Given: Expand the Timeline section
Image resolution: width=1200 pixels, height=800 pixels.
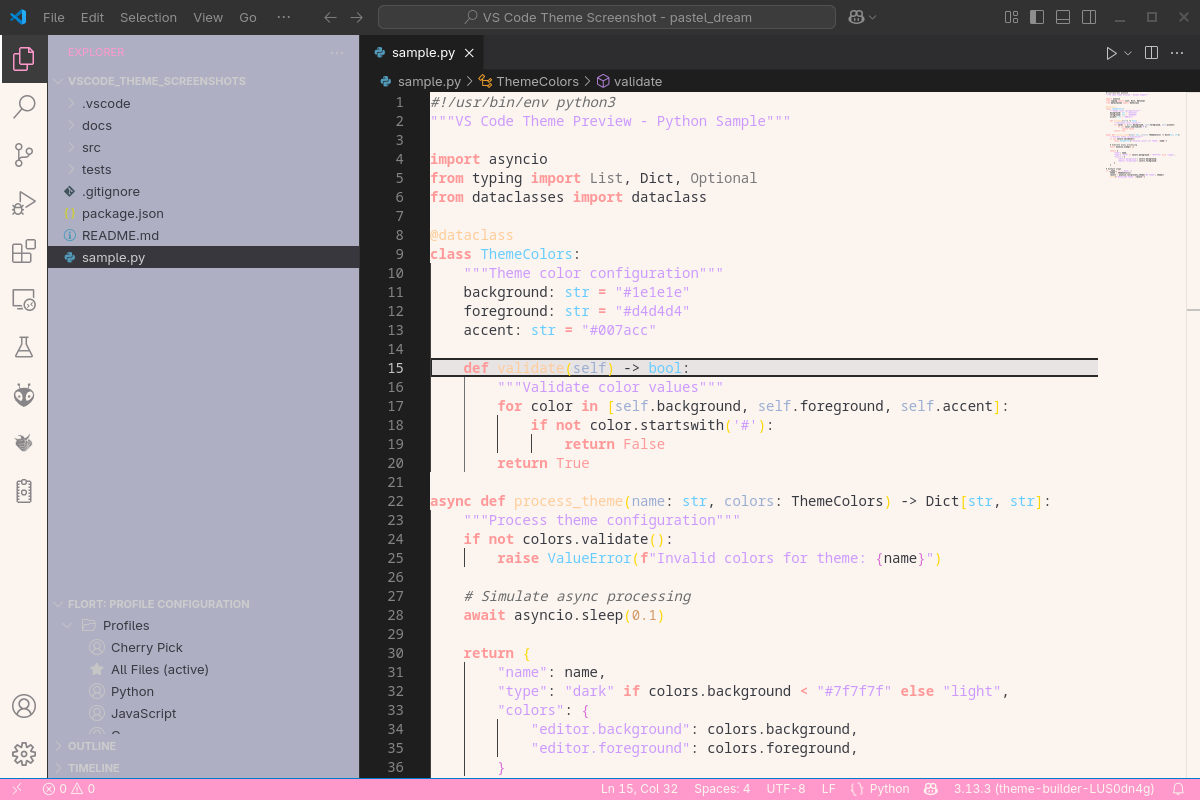Looking at the screenshot, I should (x=204, y=768).
